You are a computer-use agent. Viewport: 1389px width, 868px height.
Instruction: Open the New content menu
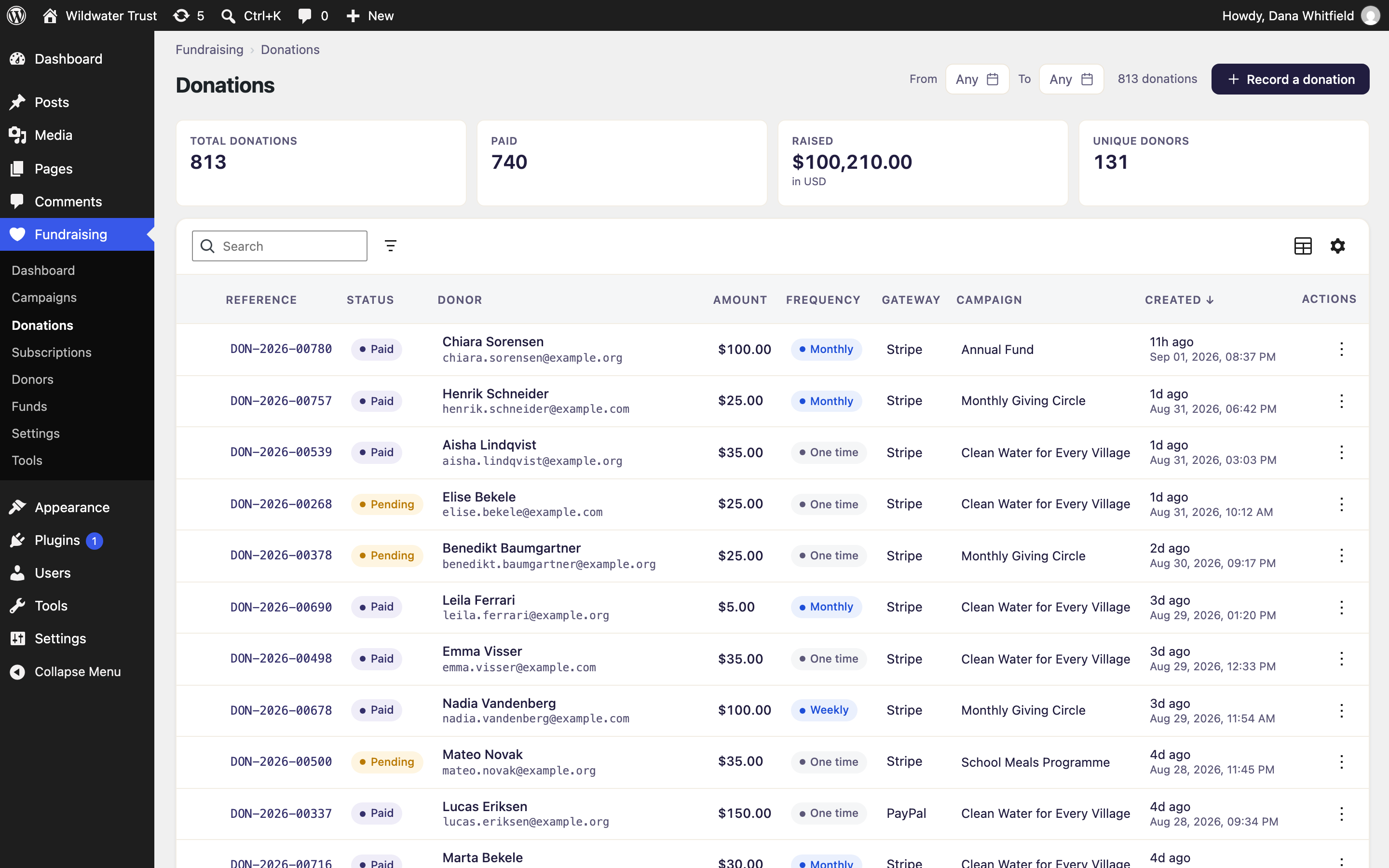point(369,15)
